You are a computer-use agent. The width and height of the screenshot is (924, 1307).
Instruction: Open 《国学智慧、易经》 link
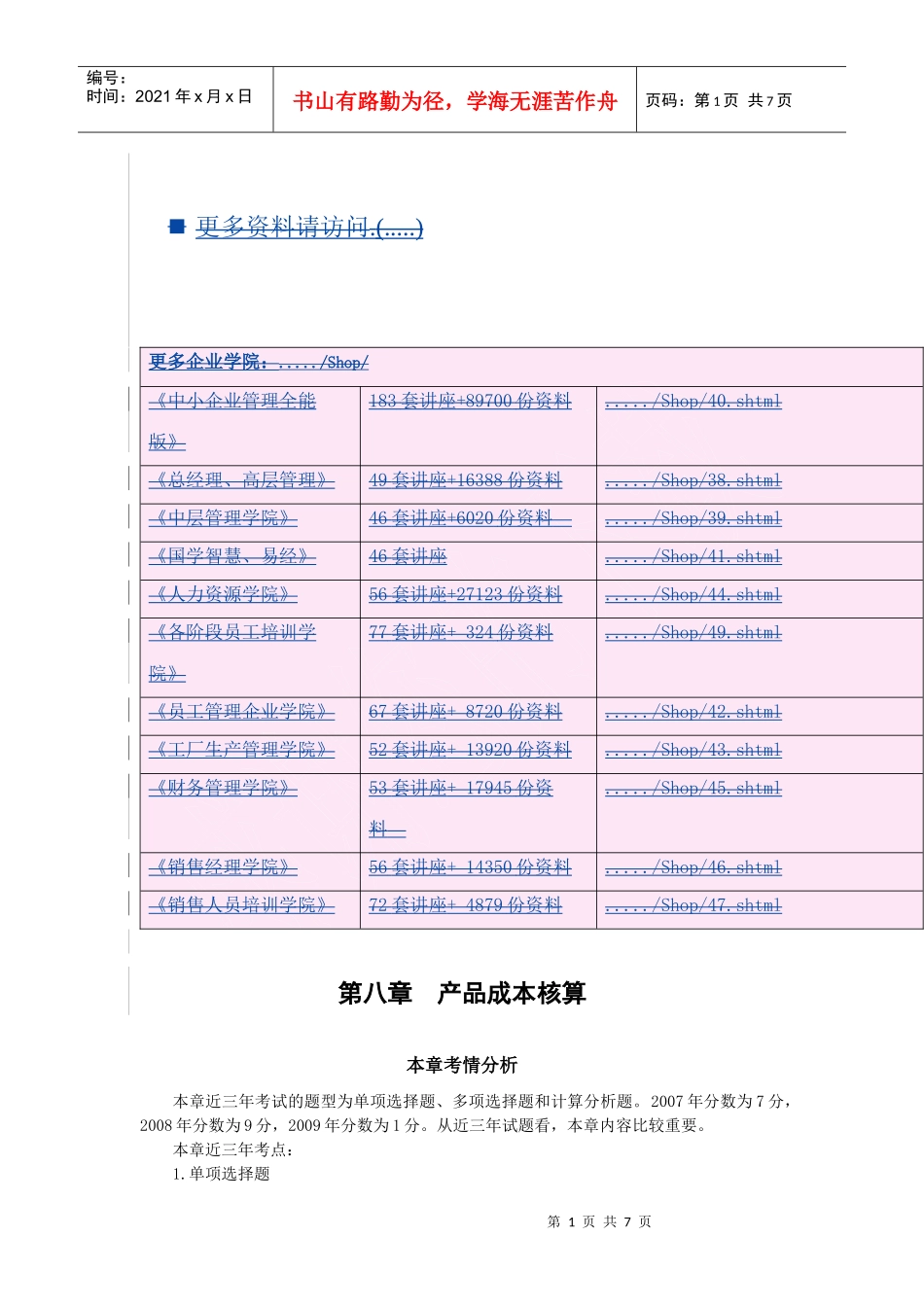click(232, 556)
